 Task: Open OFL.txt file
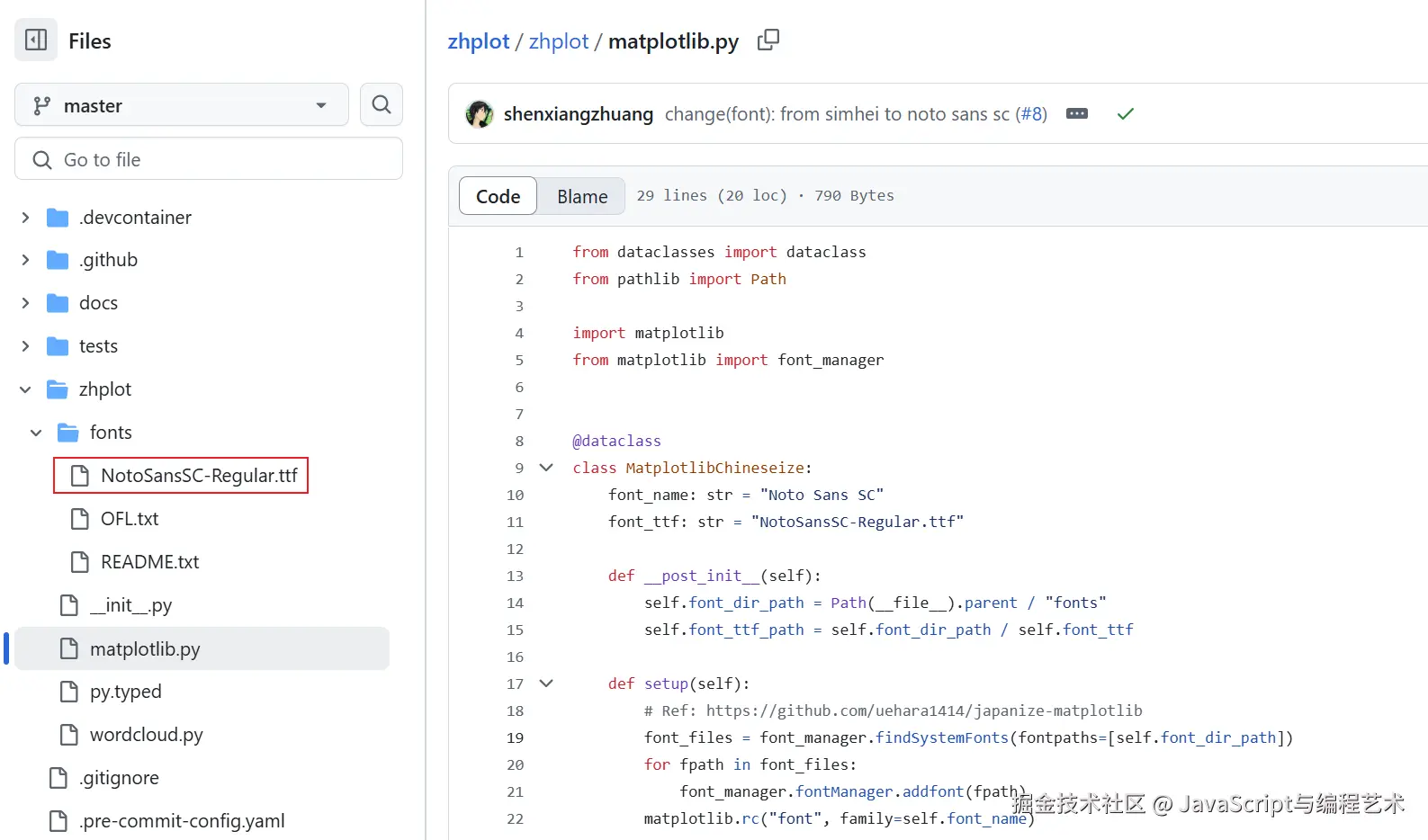pos(130,519)
